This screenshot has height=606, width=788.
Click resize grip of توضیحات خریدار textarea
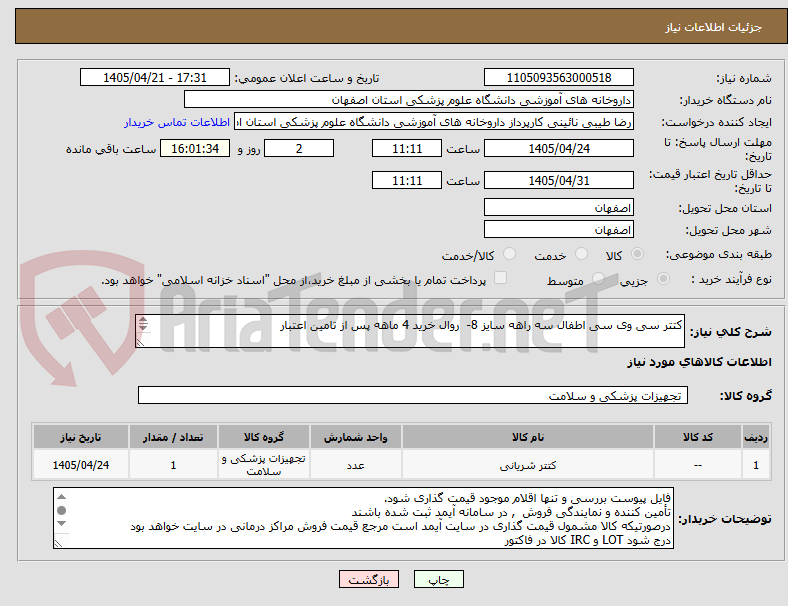(59, 543)
